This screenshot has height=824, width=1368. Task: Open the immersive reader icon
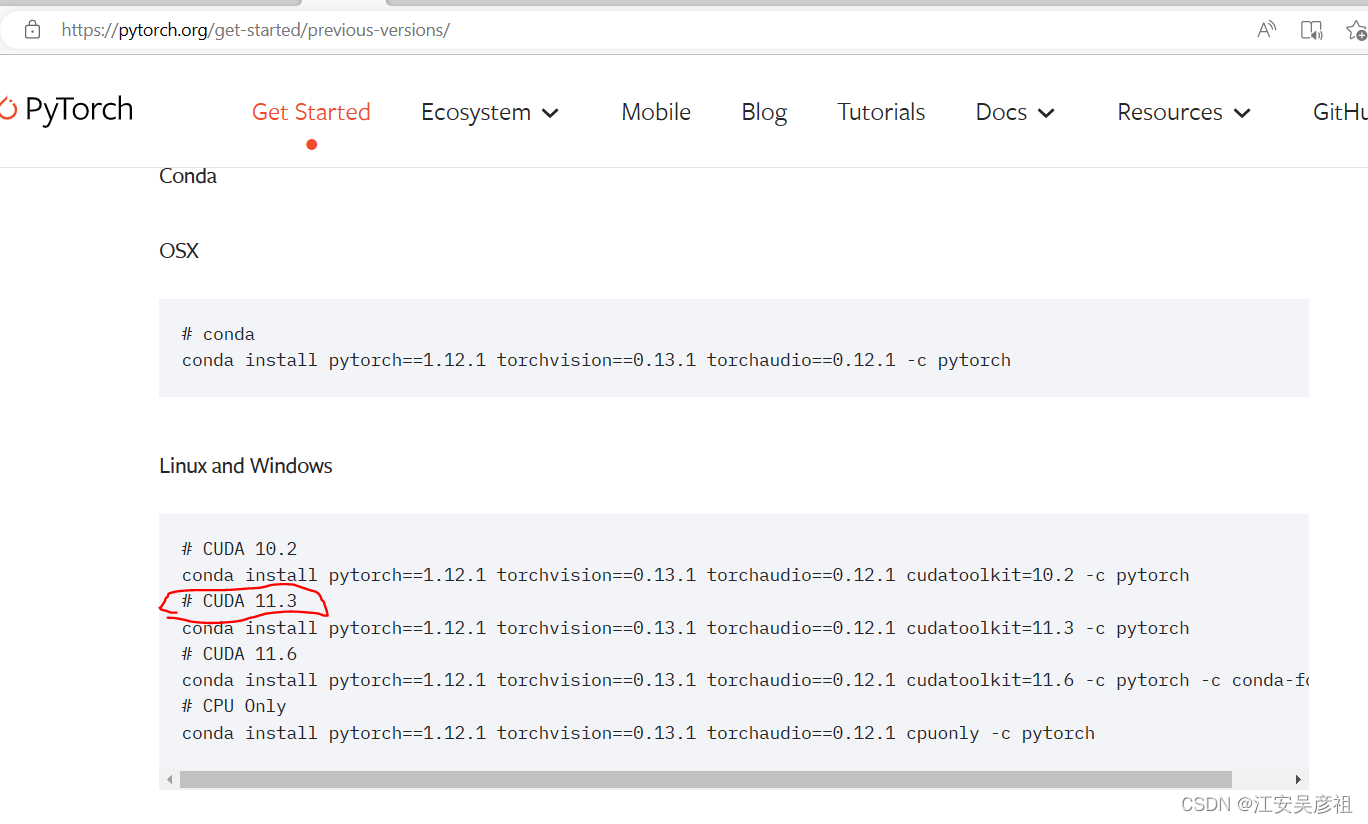coord(1311,30)
